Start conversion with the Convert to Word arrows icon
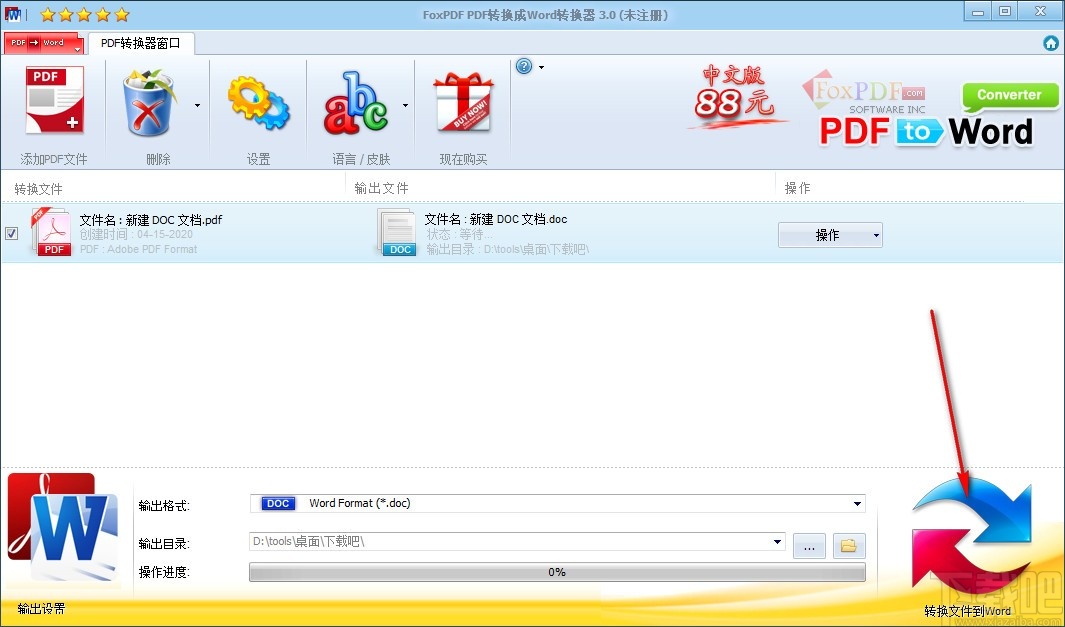 pos(971,537)
